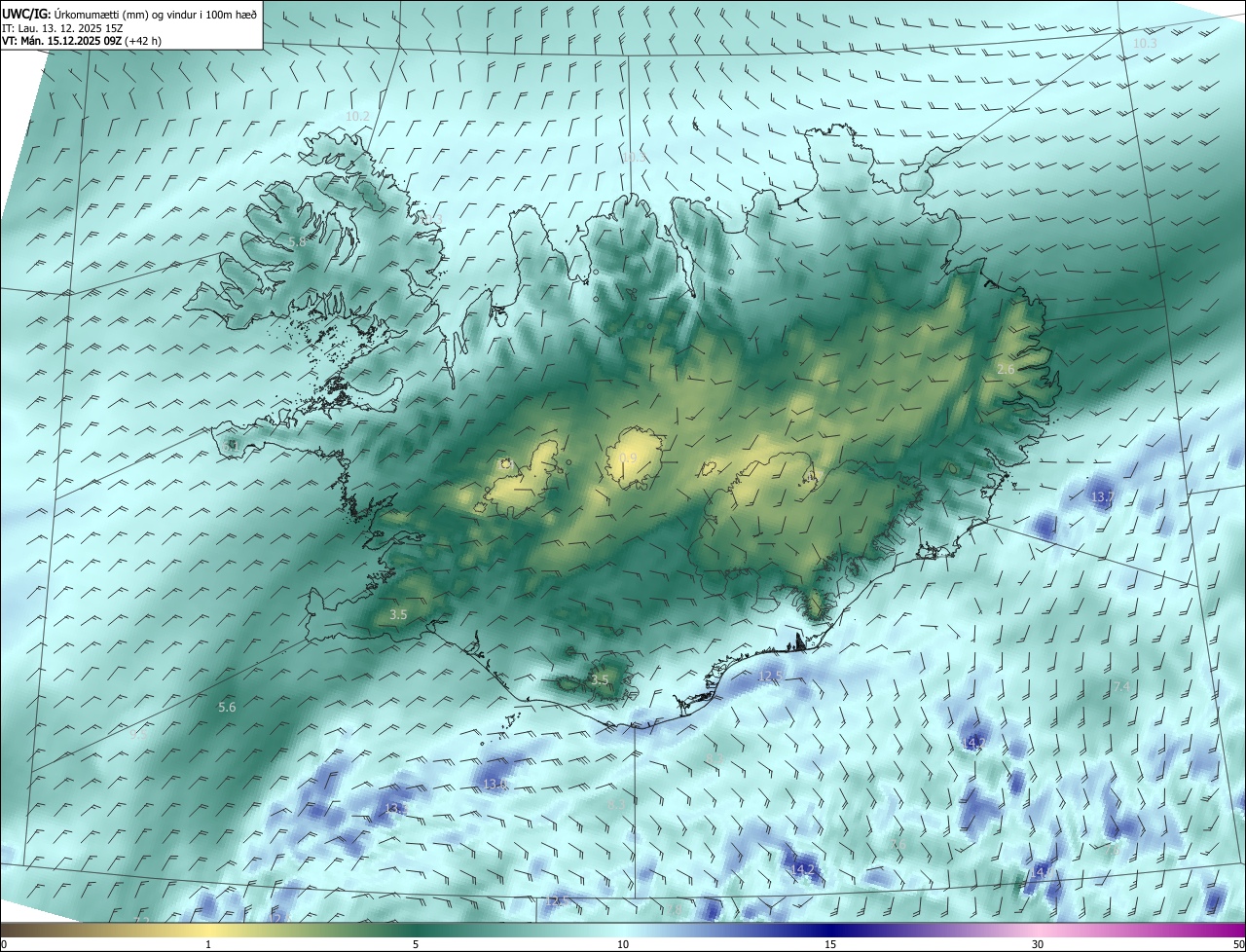Click the 10.2 value label on the map
Viewport: 1246px width, 952px height.
tap(357, 116)
